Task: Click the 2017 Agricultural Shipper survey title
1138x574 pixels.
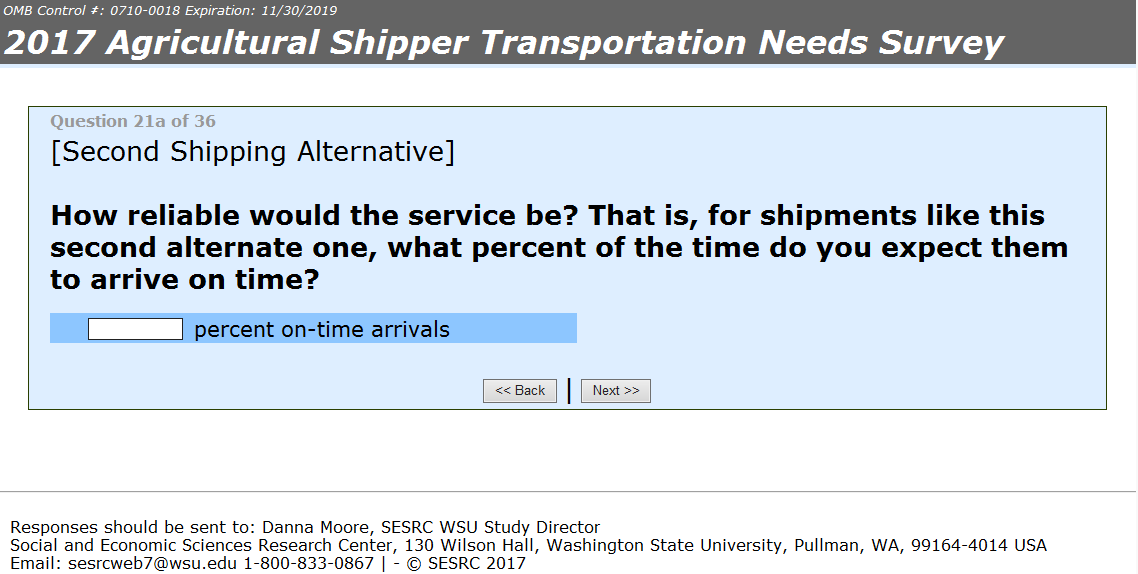Action: pyautogui.click(x=504, y=43)
